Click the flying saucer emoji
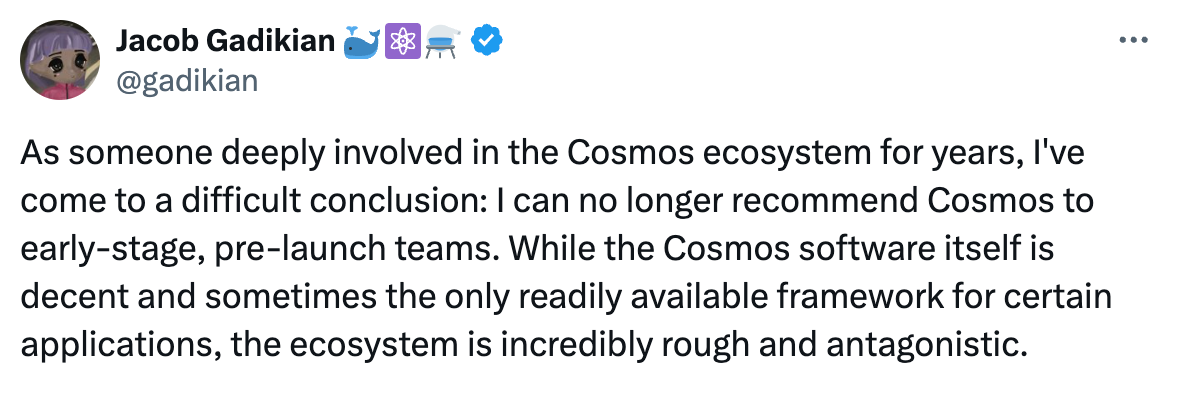The height and width of the screenshot is (396, 1178). (444, 41)
